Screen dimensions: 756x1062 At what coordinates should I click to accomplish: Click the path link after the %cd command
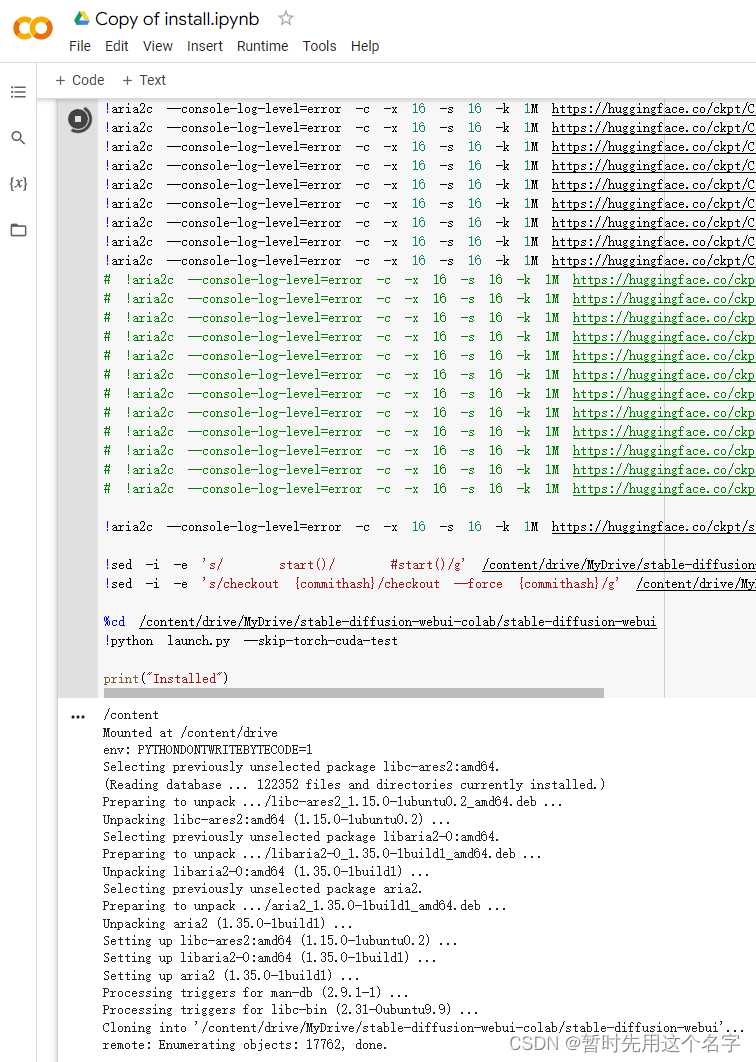398,622
